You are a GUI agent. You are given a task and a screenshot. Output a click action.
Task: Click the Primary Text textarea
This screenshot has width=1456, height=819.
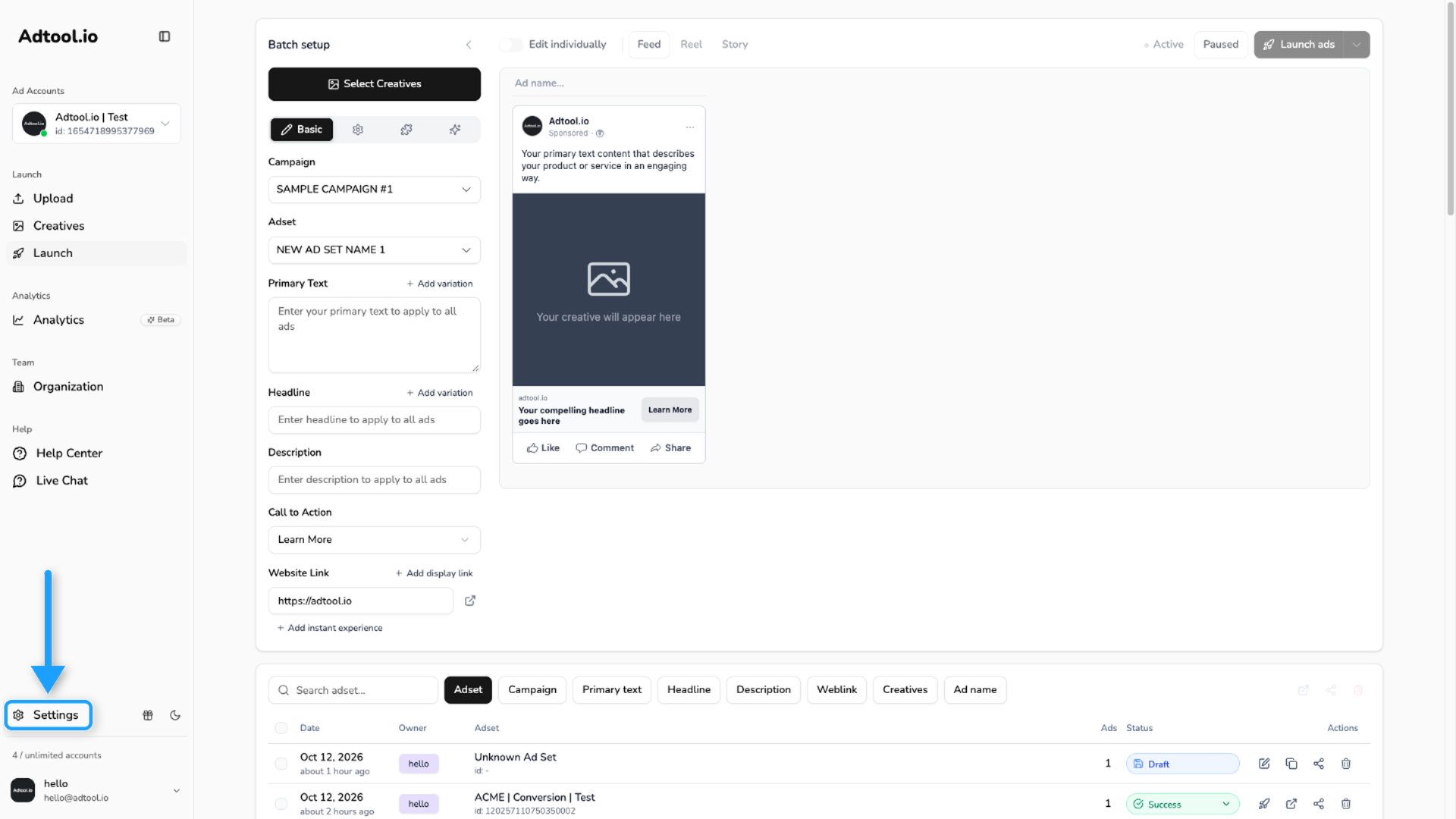pyautogui.click(x=374, y=335)
